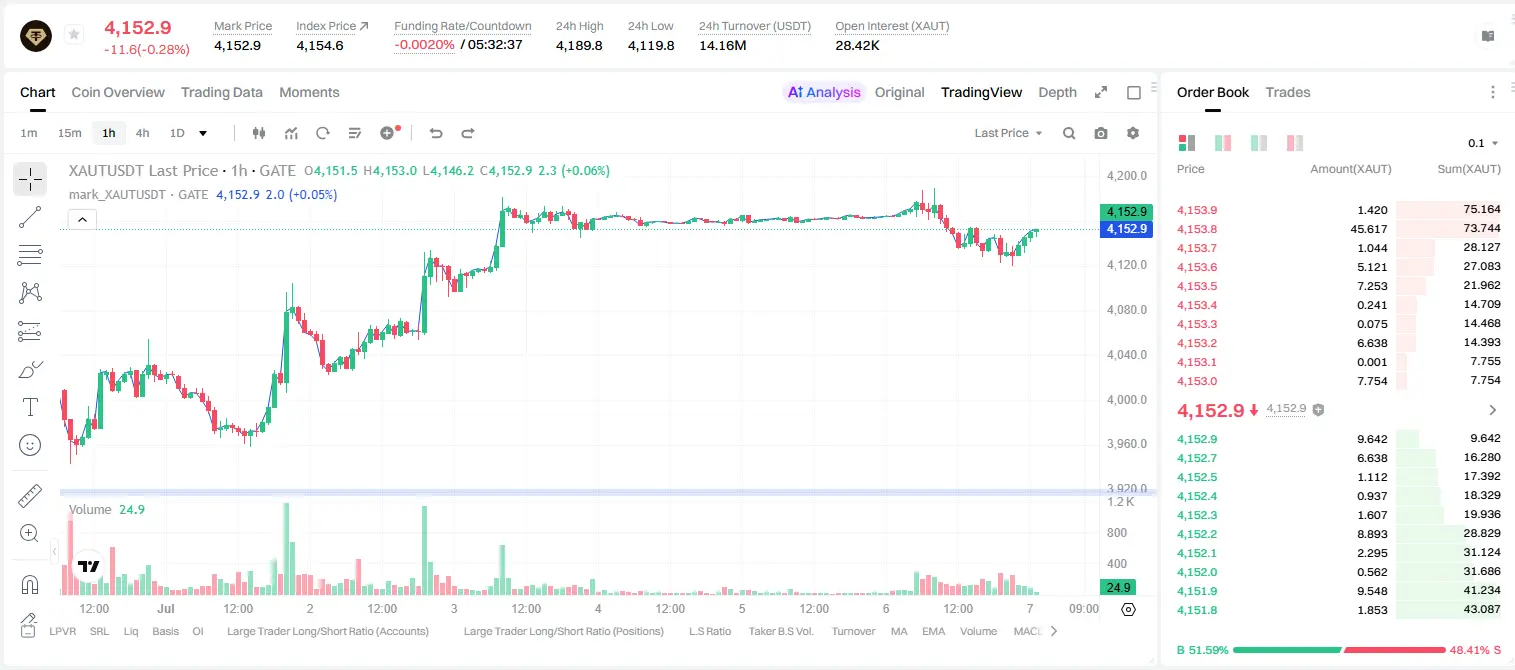Expand the 1D timeframe dropdown arrow
The width and height of the screenshot is (1515, 670).
pyautogui.click(x=203, y=133)
